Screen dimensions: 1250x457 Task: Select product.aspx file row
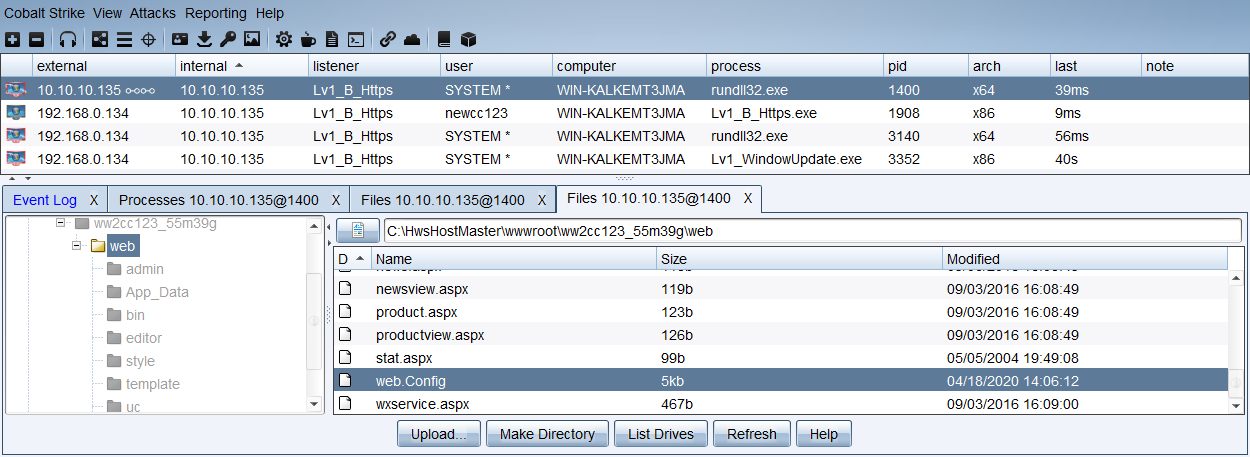pyautogui.click(x=781, y=312)
